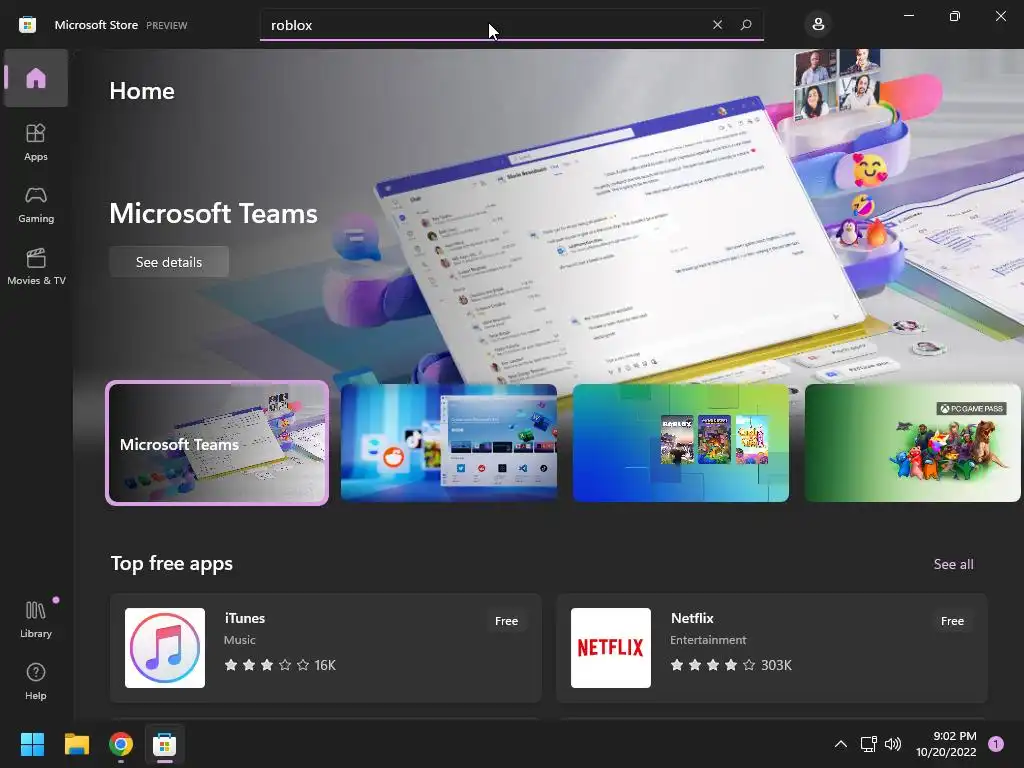Viewport: 1024px width, 768px height.
Task: Select the PC Game Pass thumbnail
Action: 912,443
